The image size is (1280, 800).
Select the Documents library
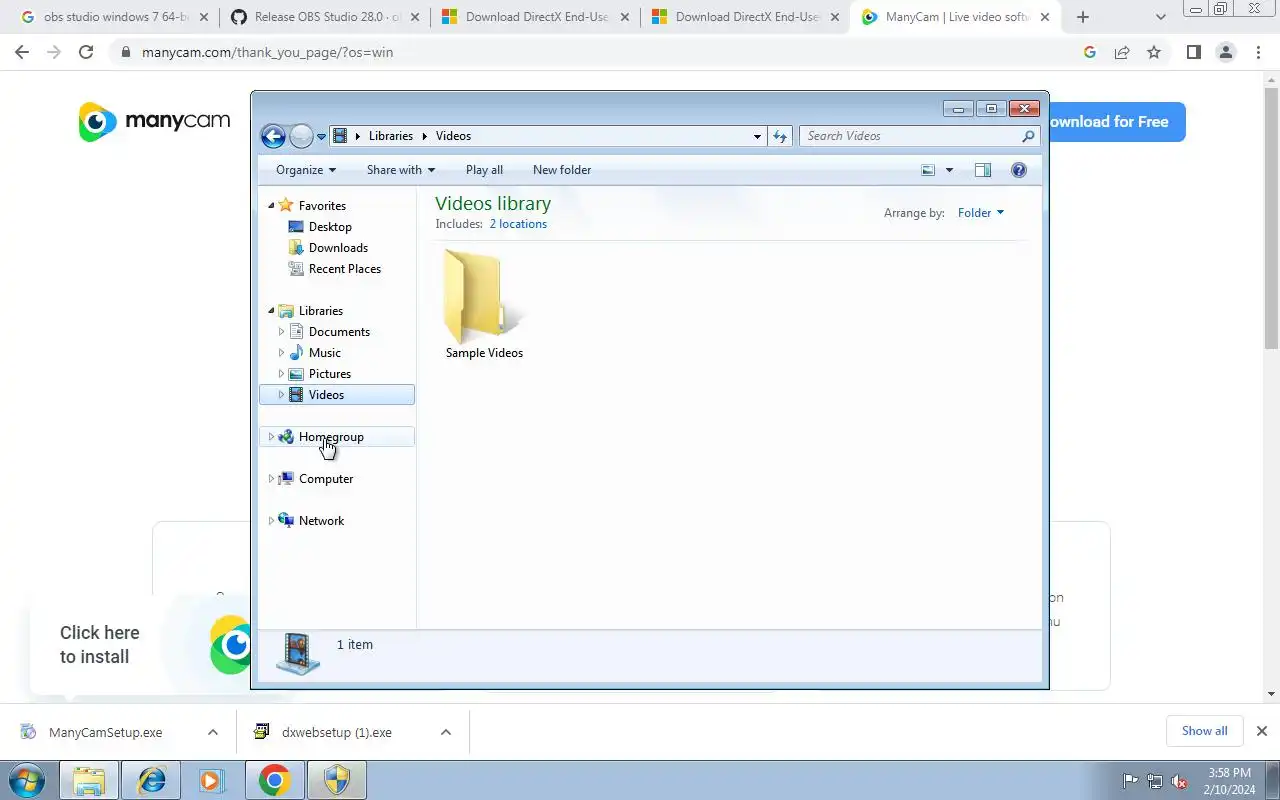pos(339,332)
